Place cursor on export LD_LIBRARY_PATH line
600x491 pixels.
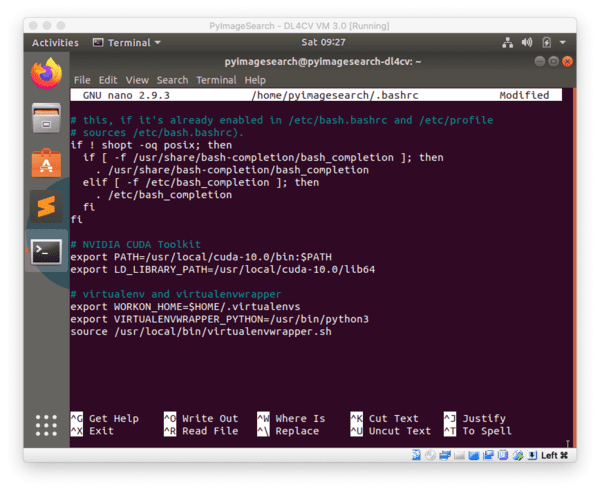[x=223, y=269]
